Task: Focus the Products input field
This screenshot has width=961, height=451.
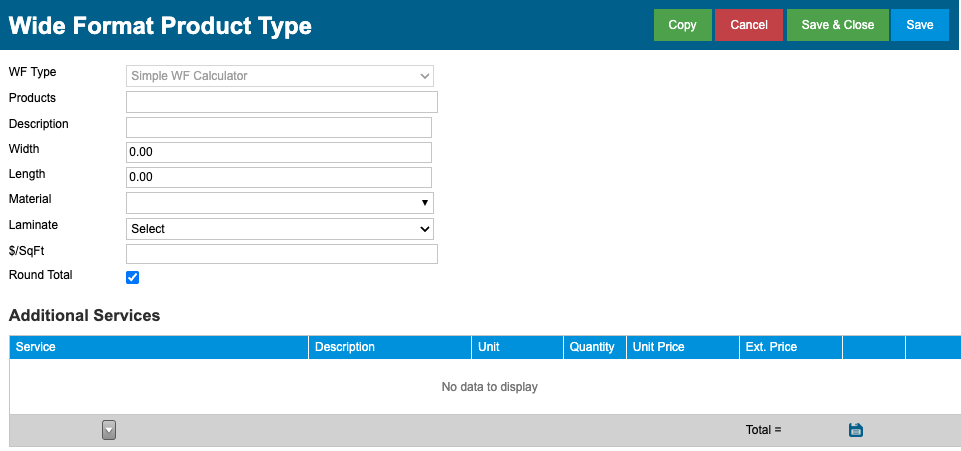Action: (282, 102)
